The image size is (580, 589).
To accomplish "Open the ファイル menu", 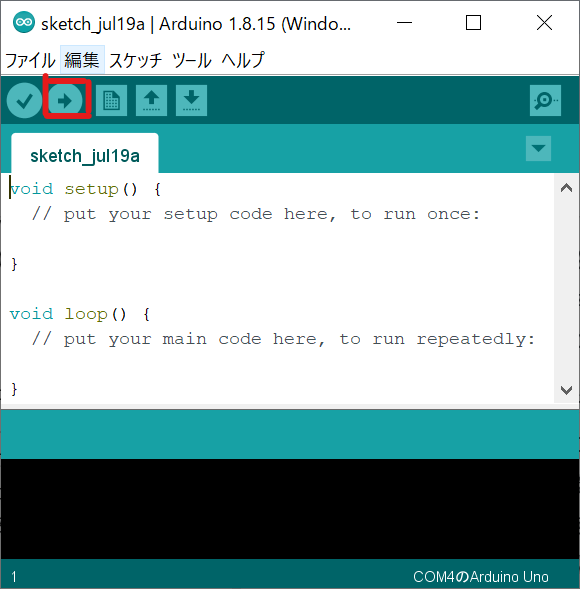I will (x=30, y=60).
